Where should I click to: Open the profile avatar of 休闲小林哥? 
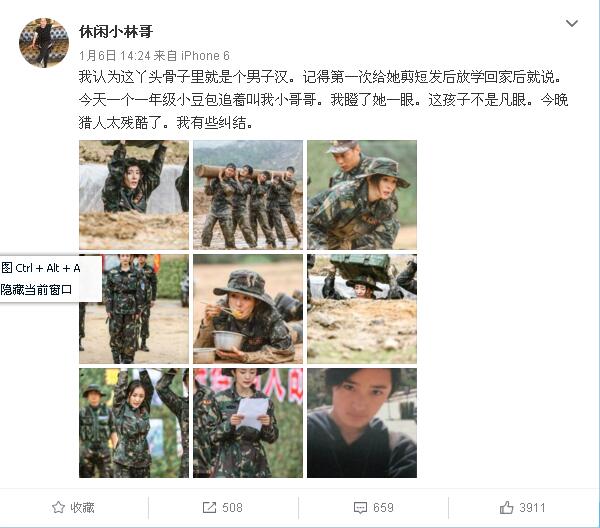44,42
